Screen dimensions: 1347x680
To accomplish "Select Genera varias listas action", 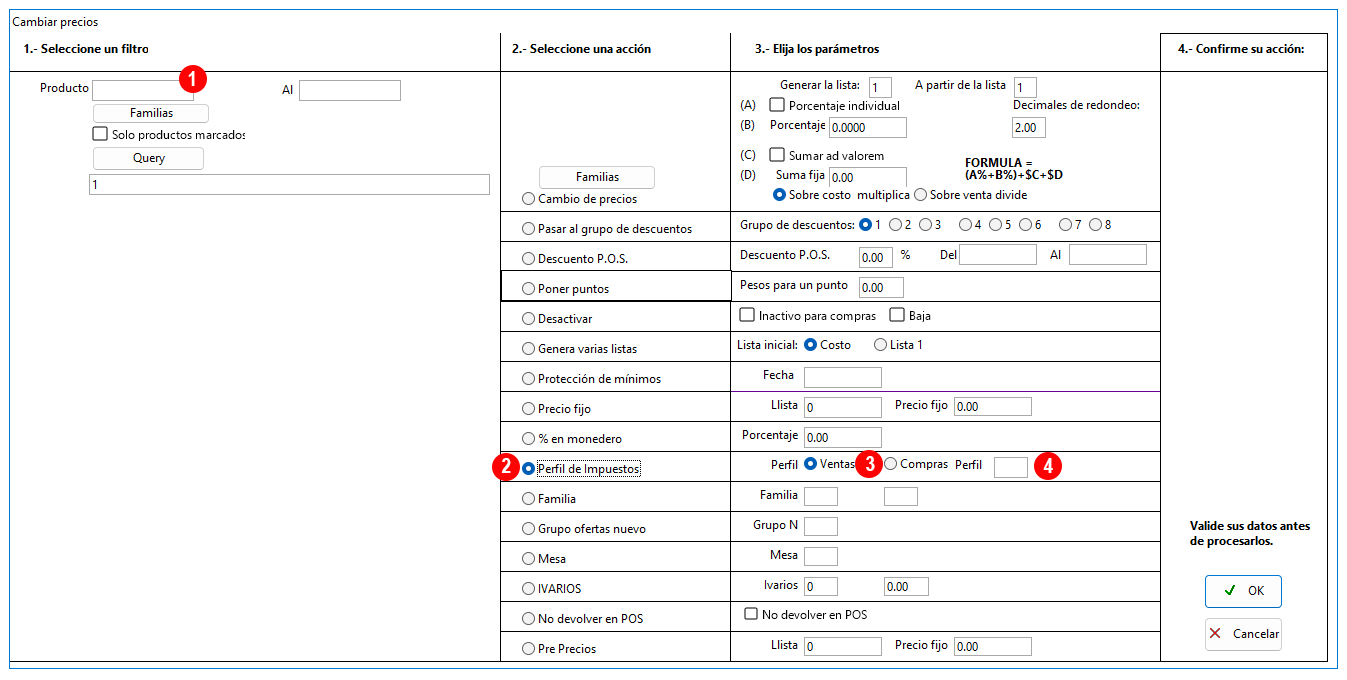I will [528, 349].
